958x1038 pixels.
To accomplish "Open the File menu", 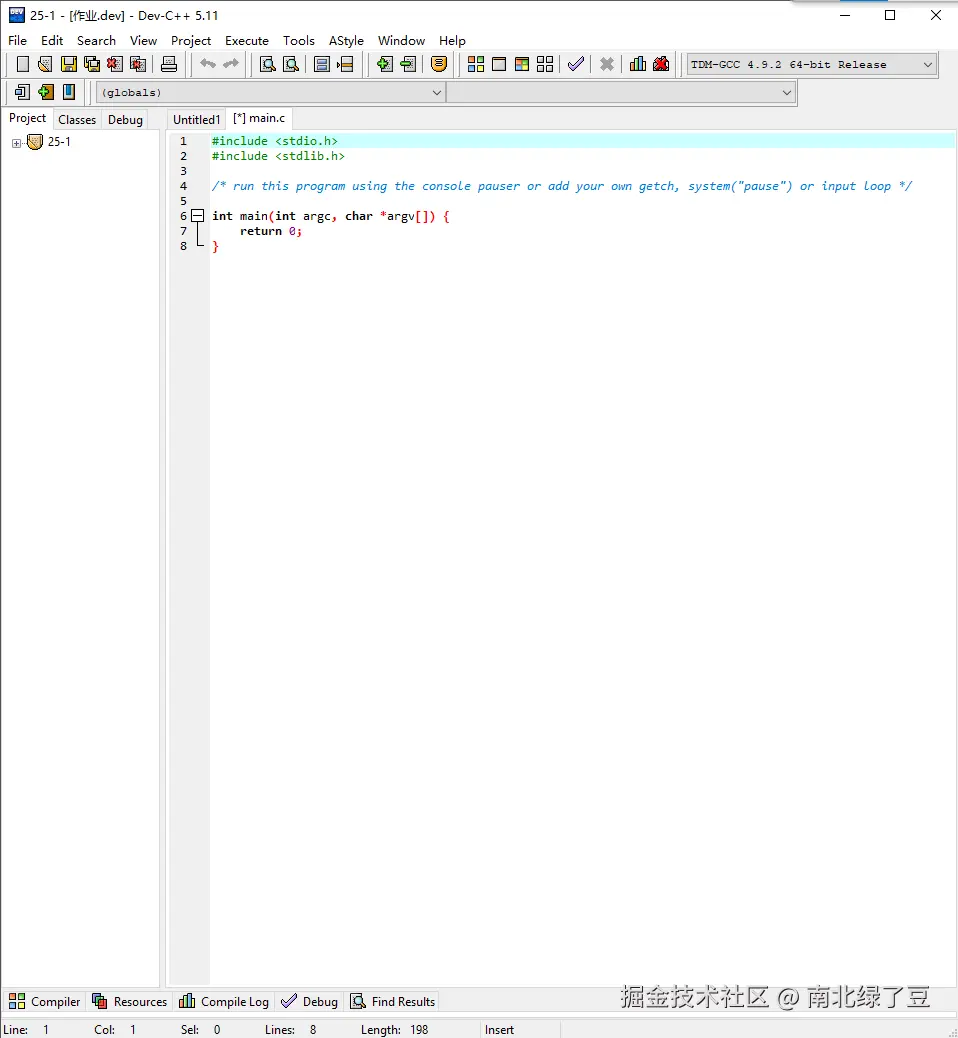I will click(17, 40).
